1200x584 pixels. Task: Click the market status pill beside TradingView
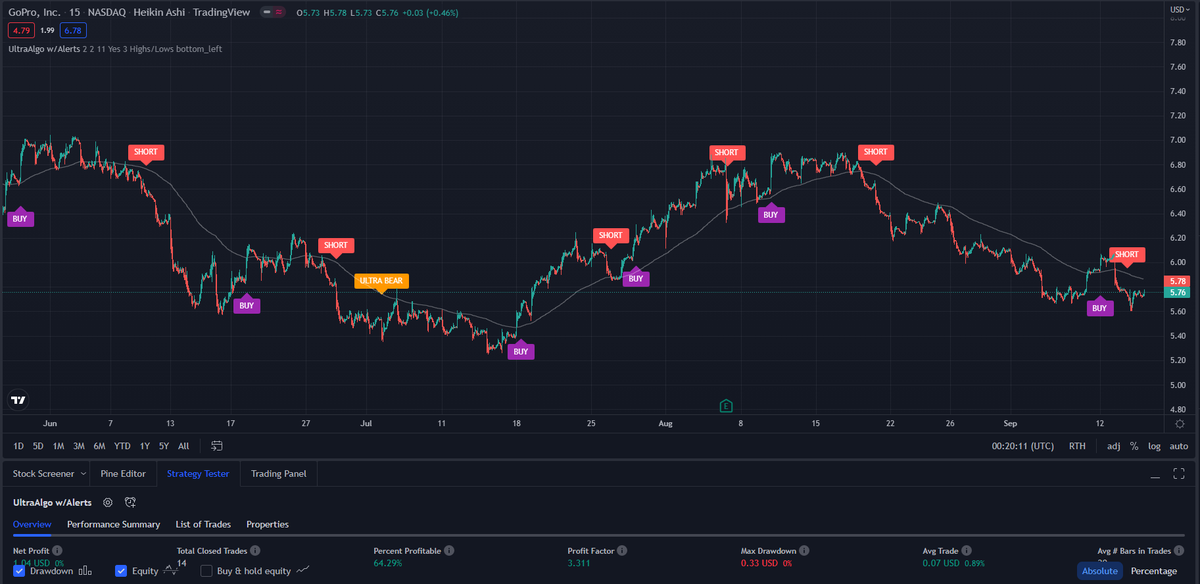click(x=271, y=11)
